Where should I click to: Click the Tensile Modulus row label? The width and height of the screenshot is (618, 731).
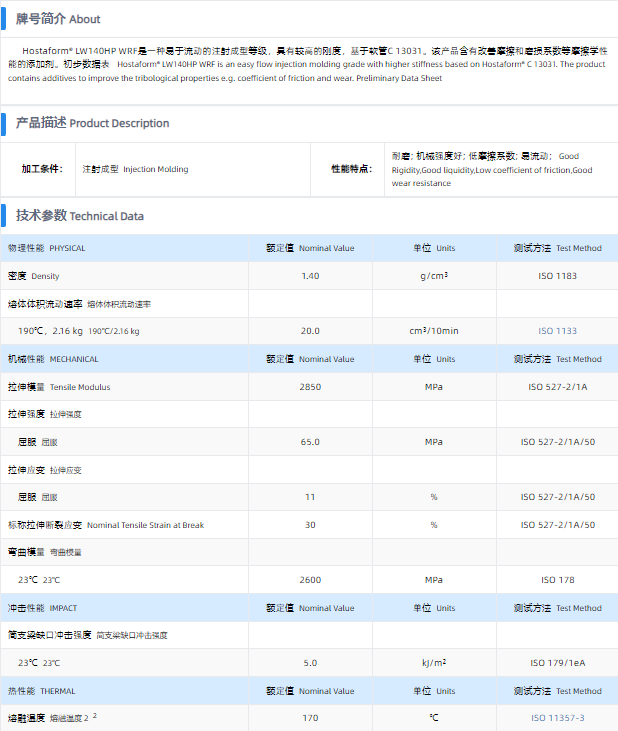[59, 387]
